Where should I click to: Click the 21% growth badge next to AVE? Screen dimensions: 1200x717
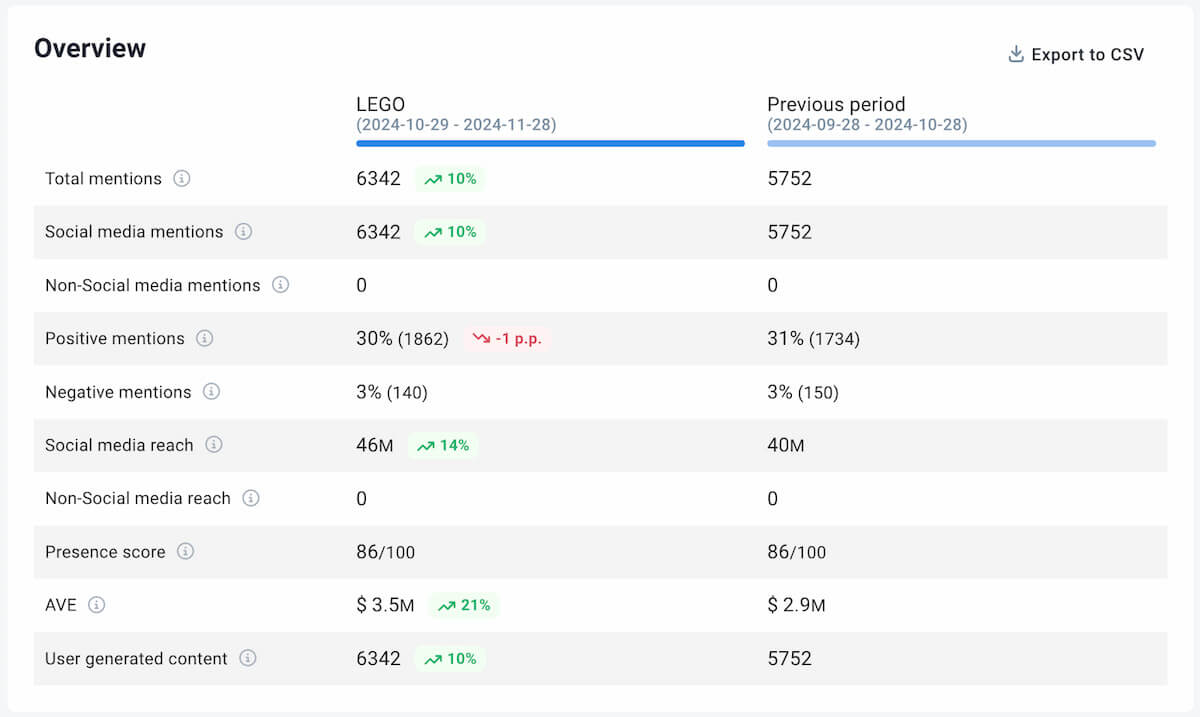point(463,605)
